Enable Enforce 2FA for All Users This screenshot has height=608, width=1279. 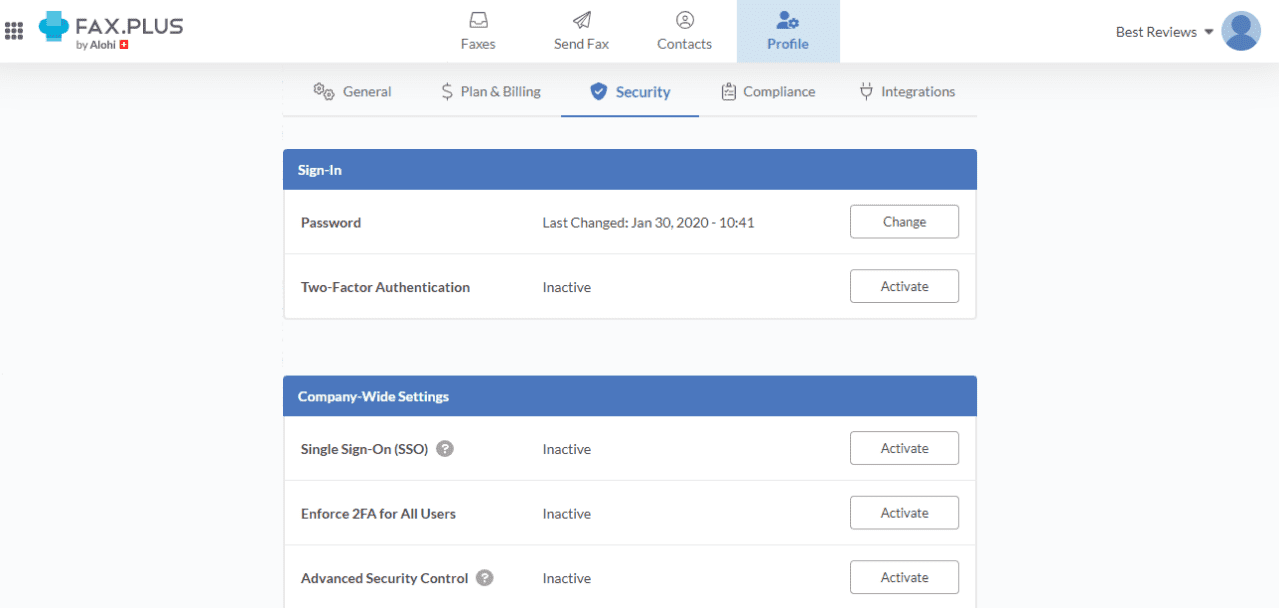tap(903, 512)
